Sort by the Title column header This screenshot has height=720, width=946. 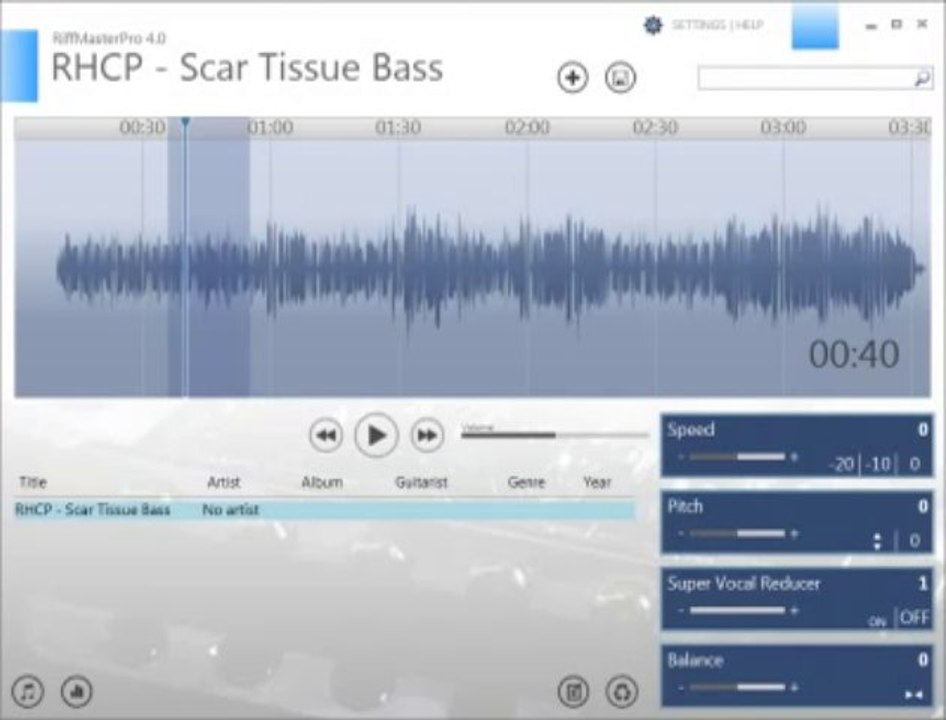[33, 482]
